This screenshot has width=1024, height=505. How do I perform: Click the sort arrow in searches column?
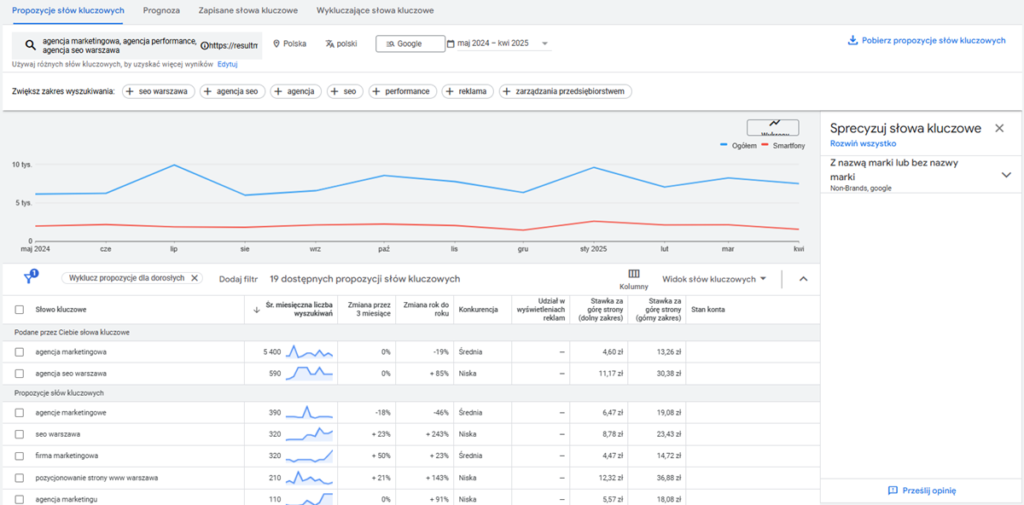tap(256, 310)
